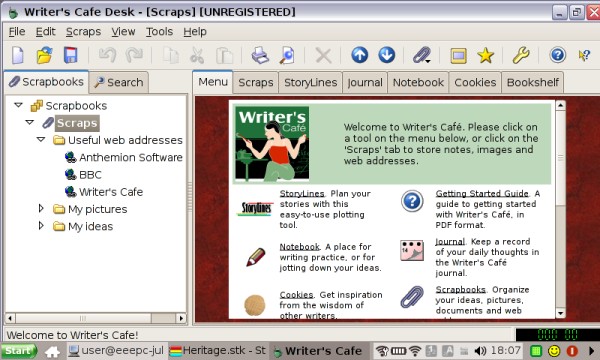The height and width of the screenshot is (360, 600).
Task: Follow the Notebook link in welcome page
Action: 300,247
